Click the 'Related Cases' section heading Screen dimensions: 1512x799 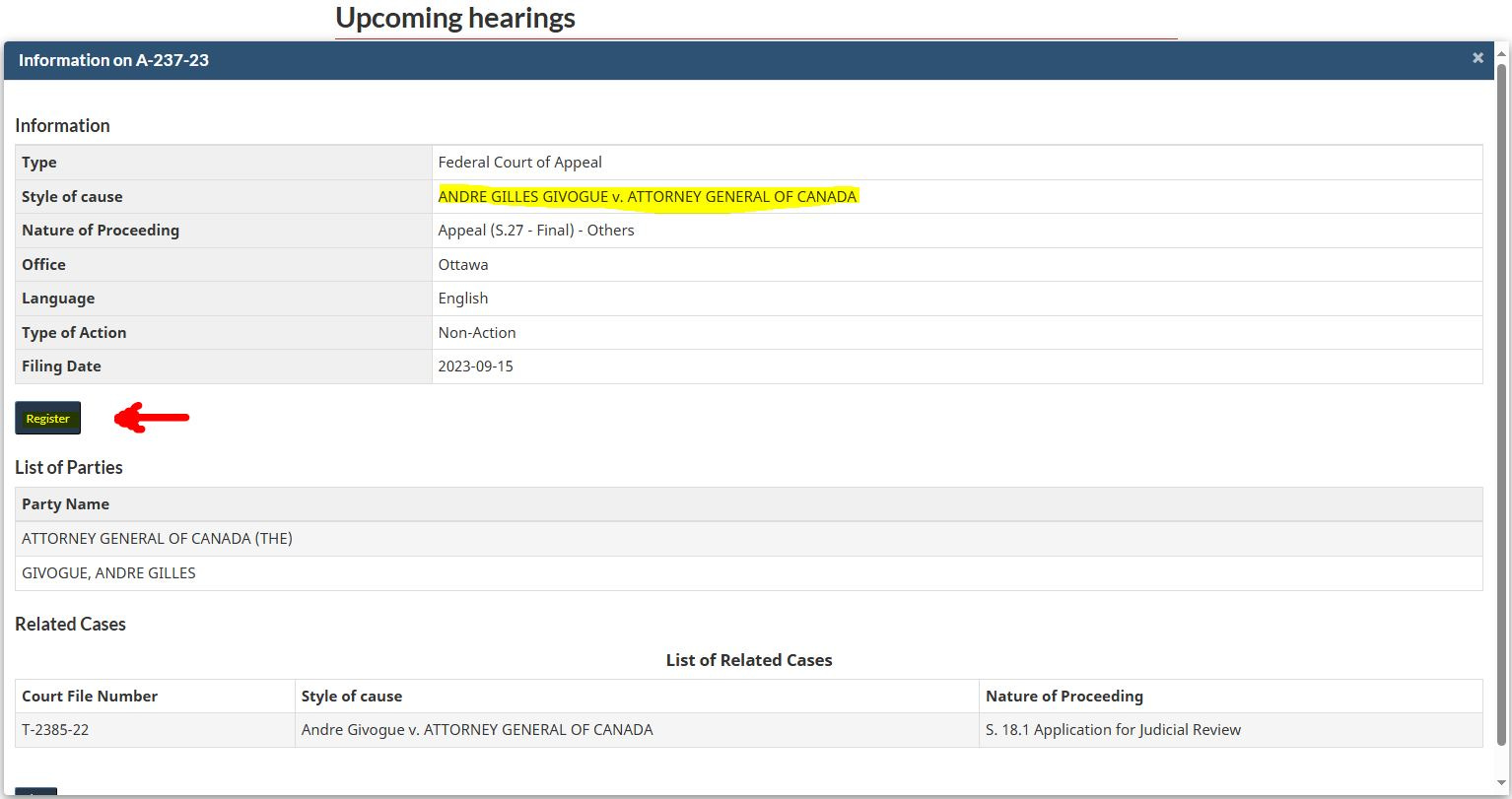70,625
